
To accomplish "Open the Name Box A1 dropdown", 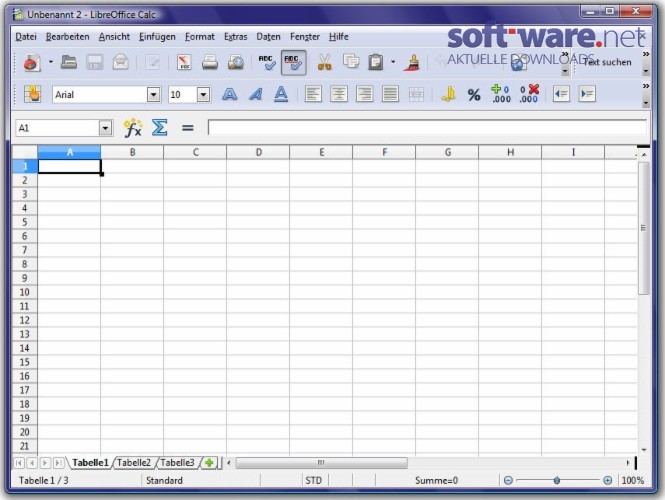I will point(105,128).
